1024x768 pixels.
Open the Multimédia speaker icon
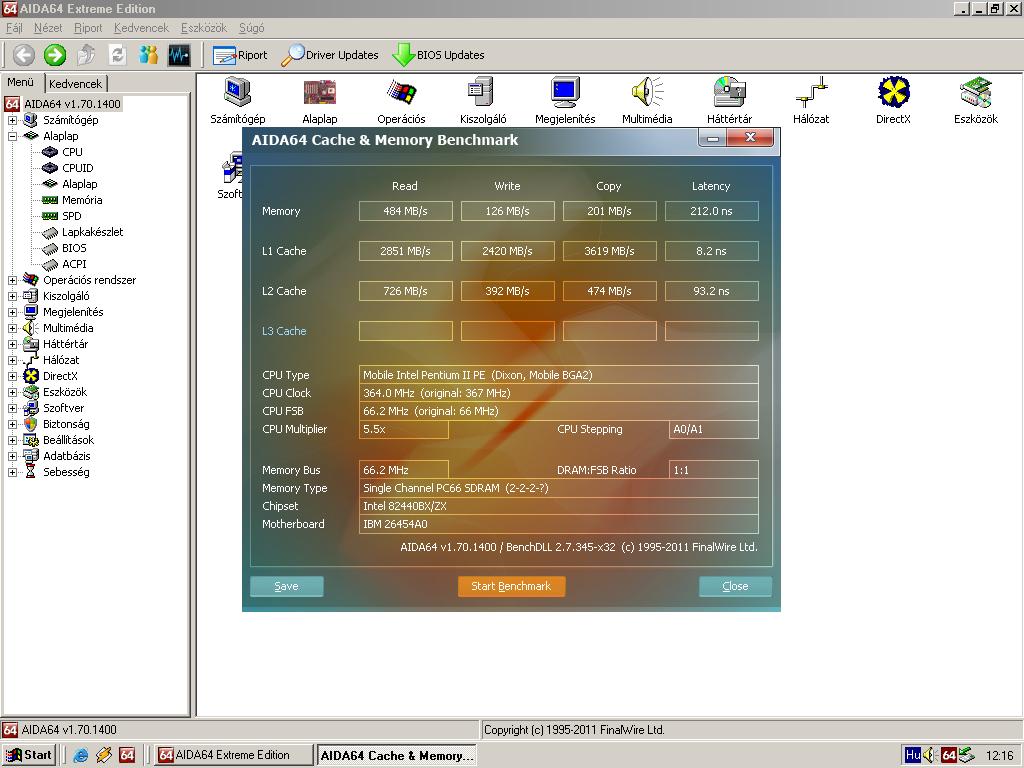click(647, 101)
